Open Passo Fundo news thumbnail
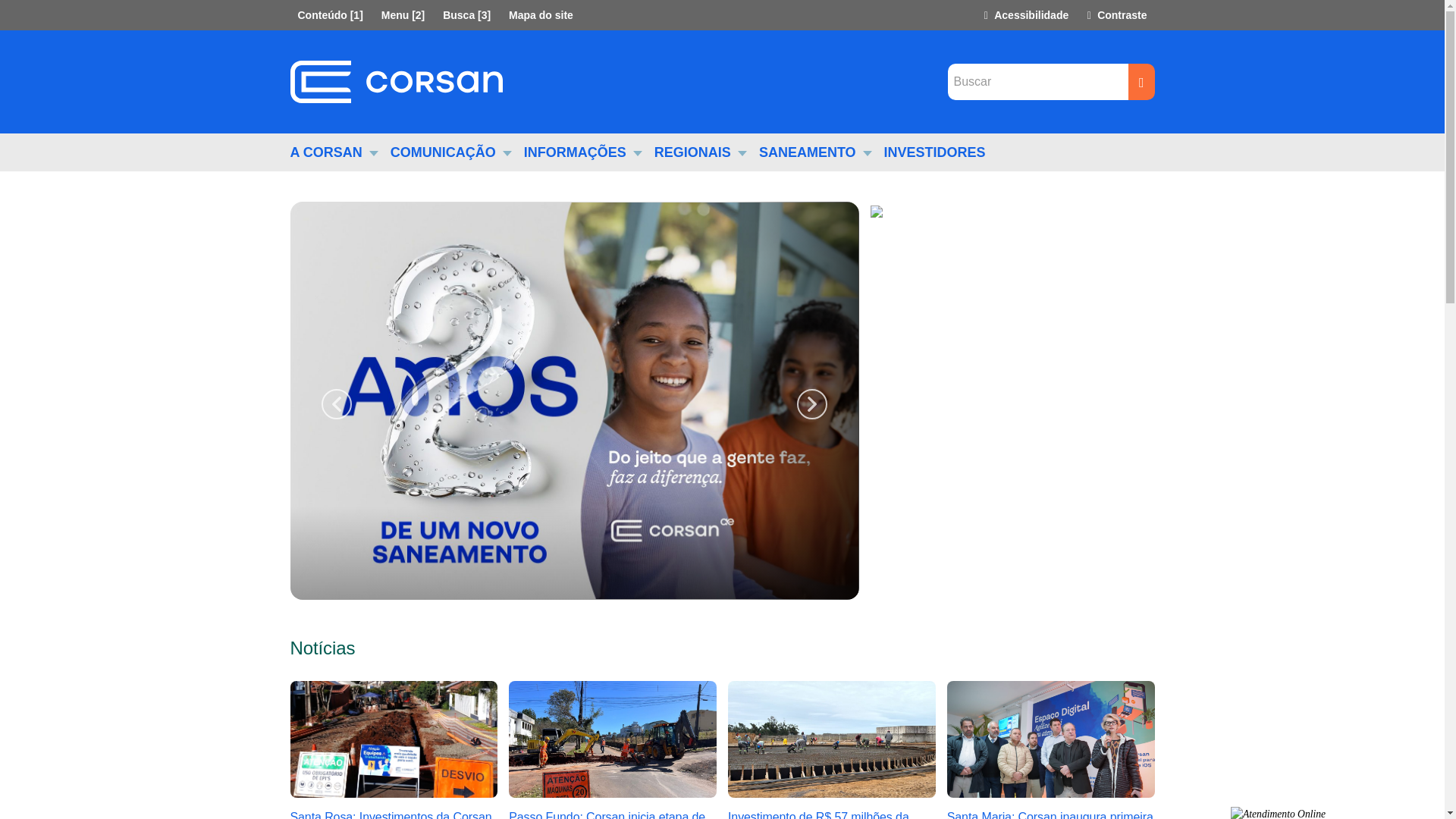 pos(613,739)
